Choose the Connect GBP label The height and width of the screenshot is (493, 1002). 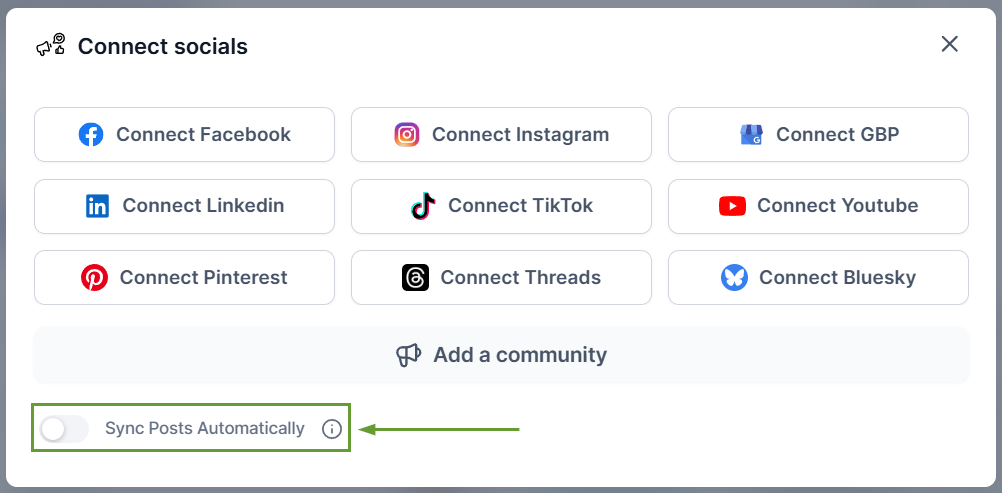(837, 135)
